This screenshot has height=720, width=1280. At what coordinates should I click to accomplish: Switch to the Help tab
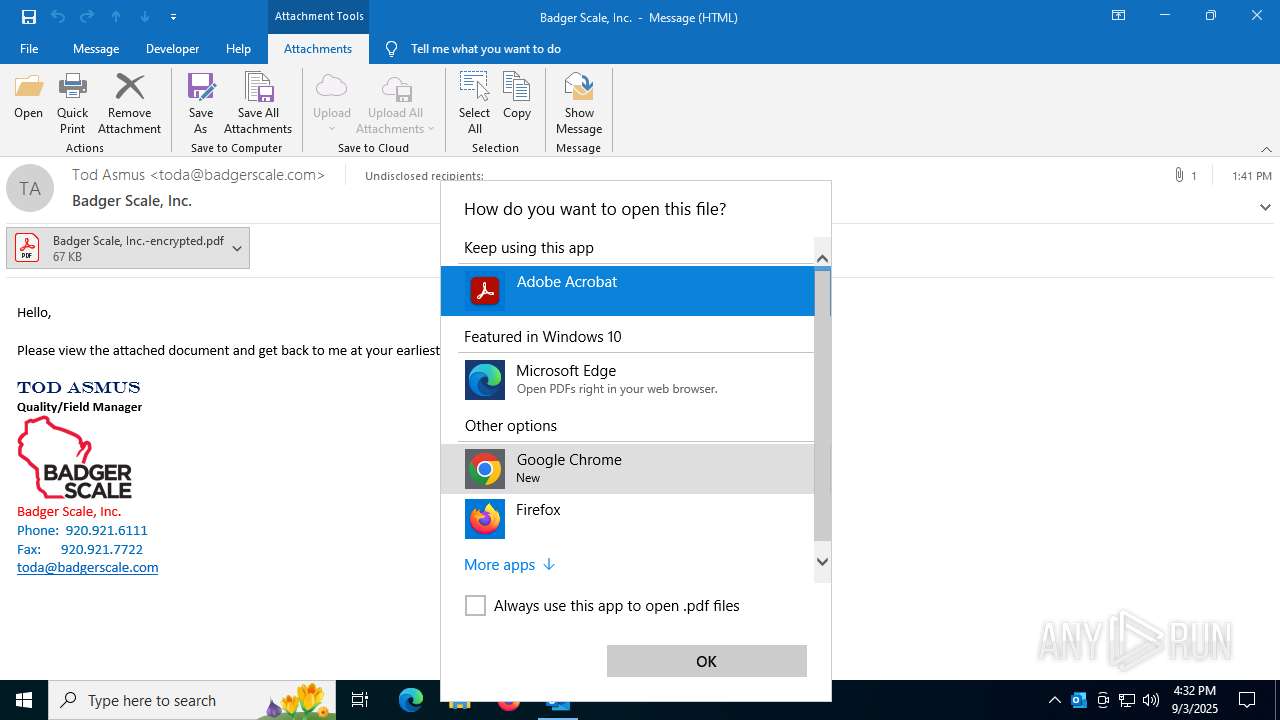click(x=238, y=49)
